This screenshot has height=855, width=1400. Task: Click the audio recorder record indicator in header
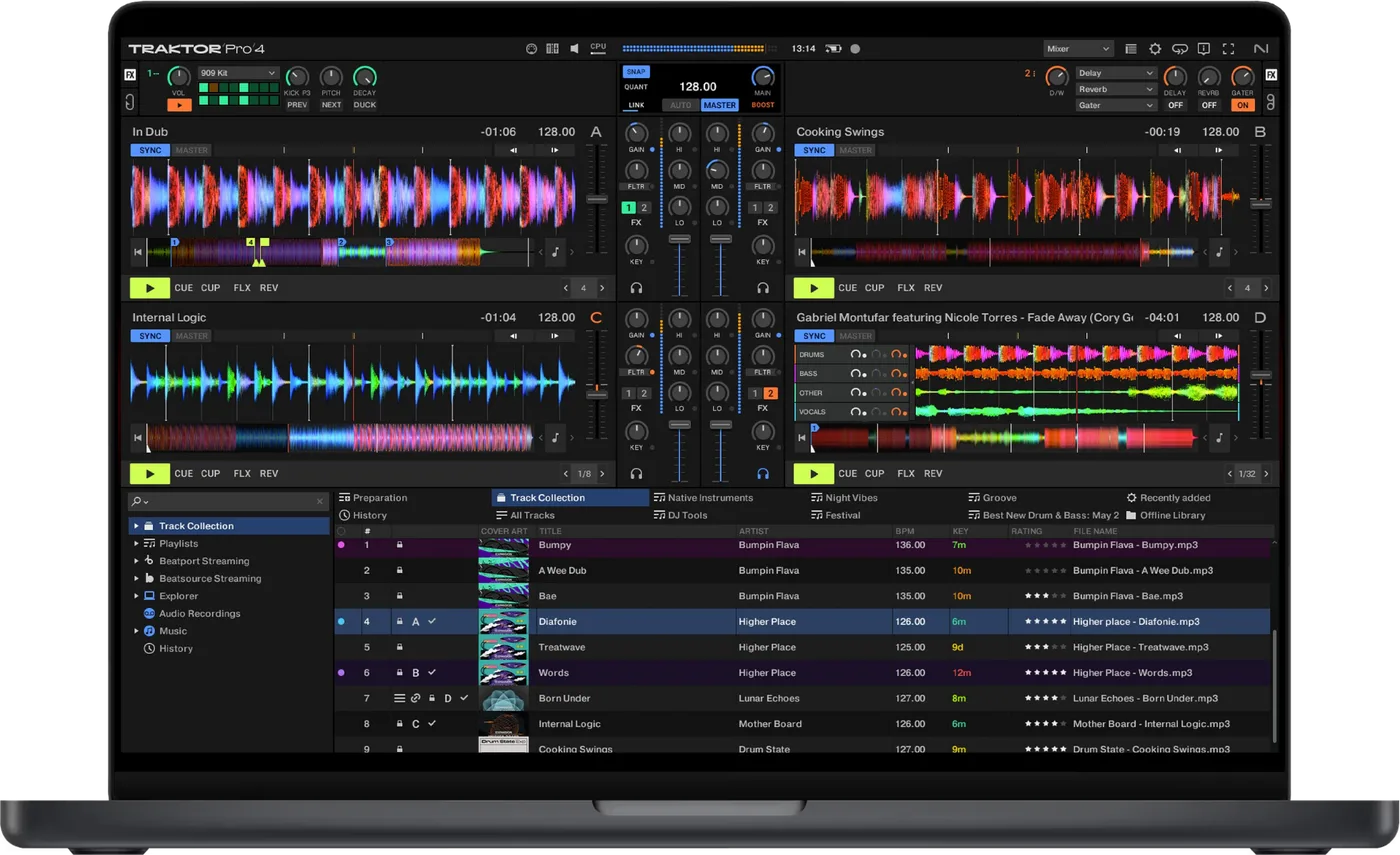point(856,48)
